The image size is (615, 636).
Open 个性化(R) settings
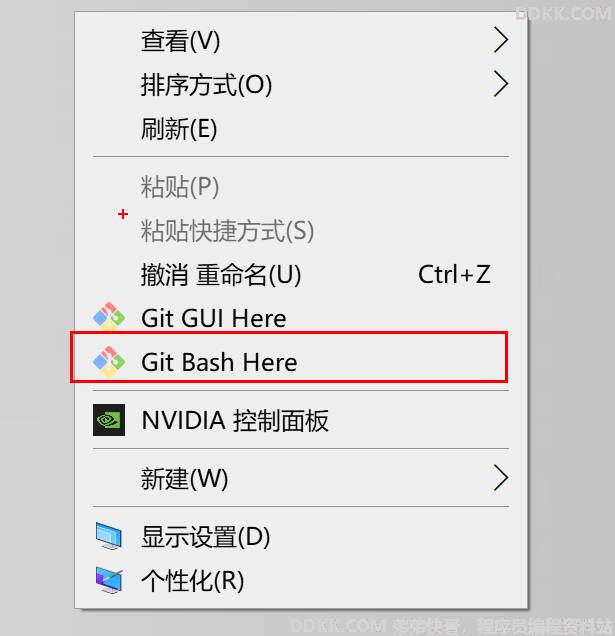point(301,580)
